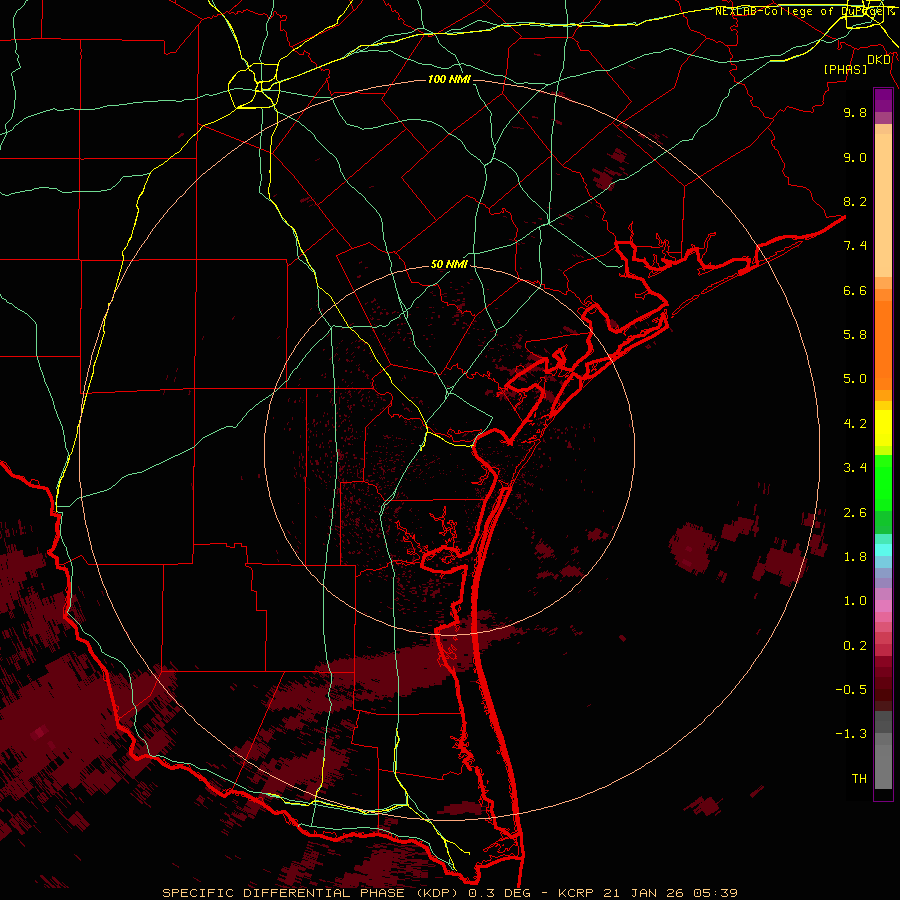The image size is (900, 900).
Task: Pick the yellow band of color scale
Action: coord(883,428)
